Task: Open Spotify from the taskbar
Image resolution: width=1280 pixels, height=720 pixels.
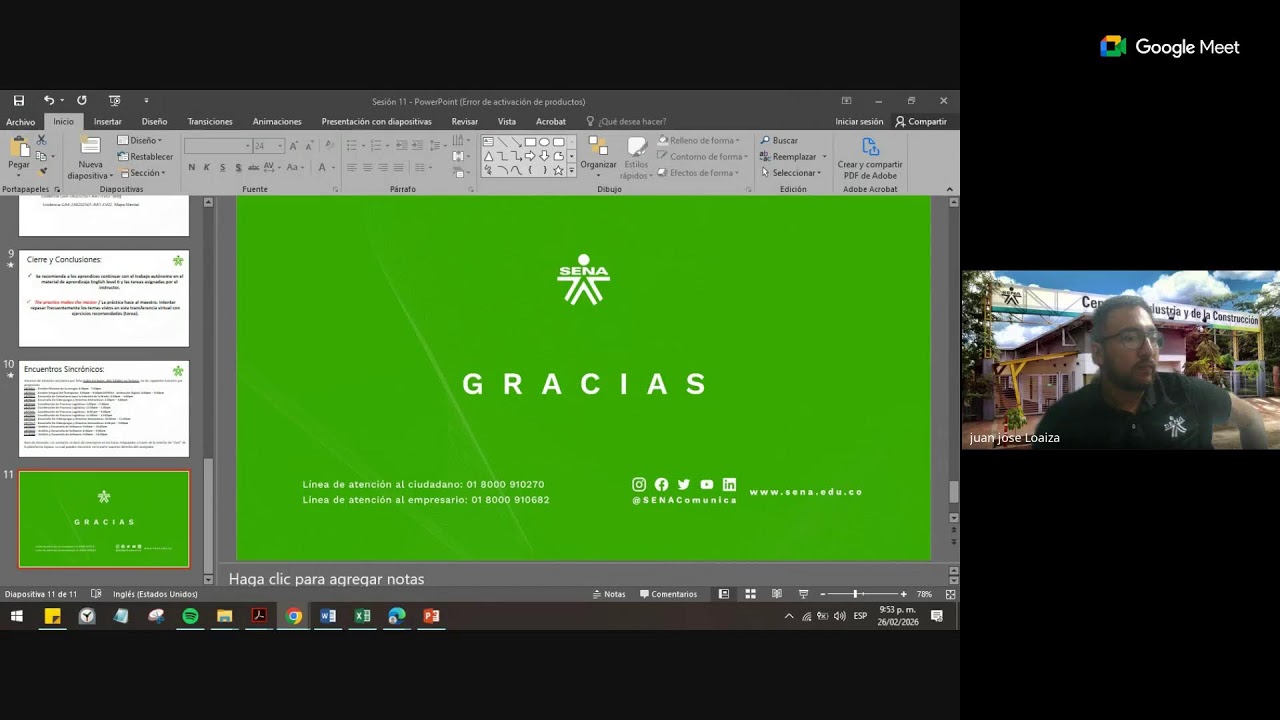Action: pyautogui.click(x=190, y=616)
